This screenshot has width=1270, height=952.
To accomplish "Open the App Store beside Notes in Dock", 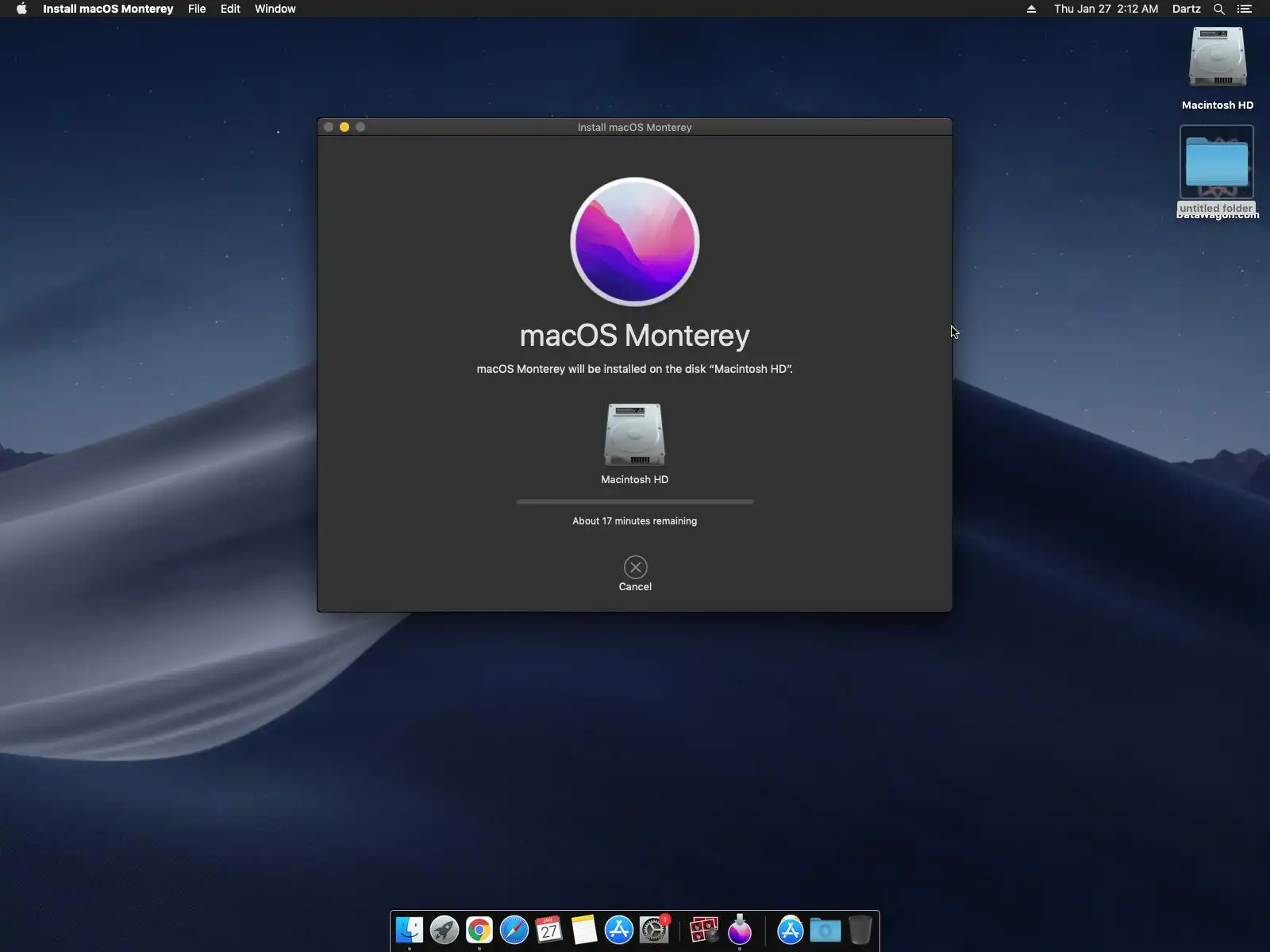I will tap(619, 930).
